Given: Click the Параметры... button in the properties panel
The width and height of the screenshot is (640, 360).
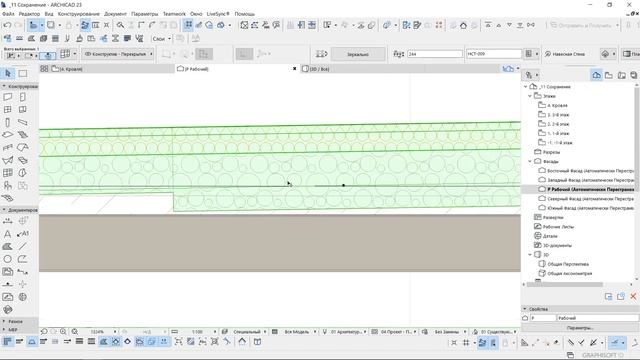Looking at the screenshot, I should tap(580, 328).
